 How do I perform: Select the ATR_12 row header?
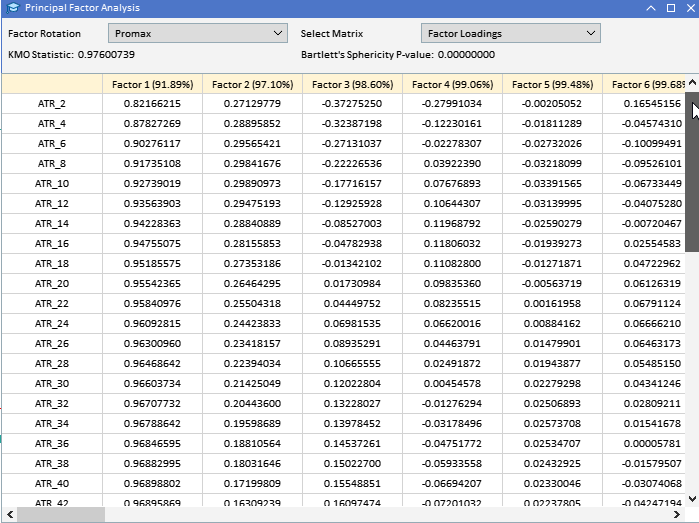point(52,204)
